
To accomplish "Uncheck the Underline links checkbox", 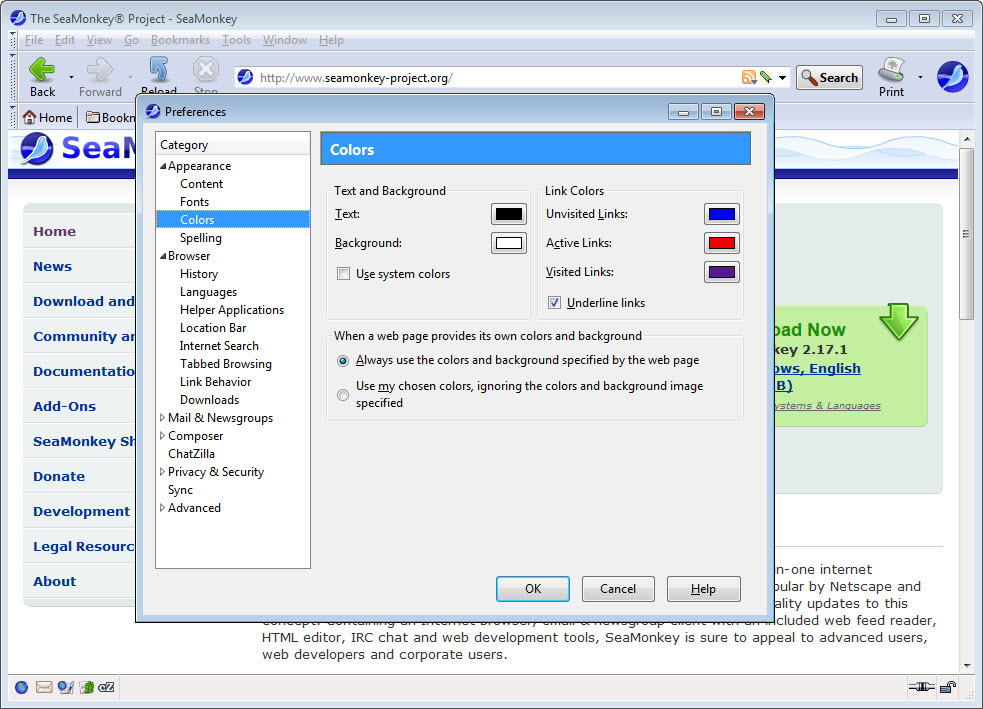I will pyautogui.click(x=554, y=303).
